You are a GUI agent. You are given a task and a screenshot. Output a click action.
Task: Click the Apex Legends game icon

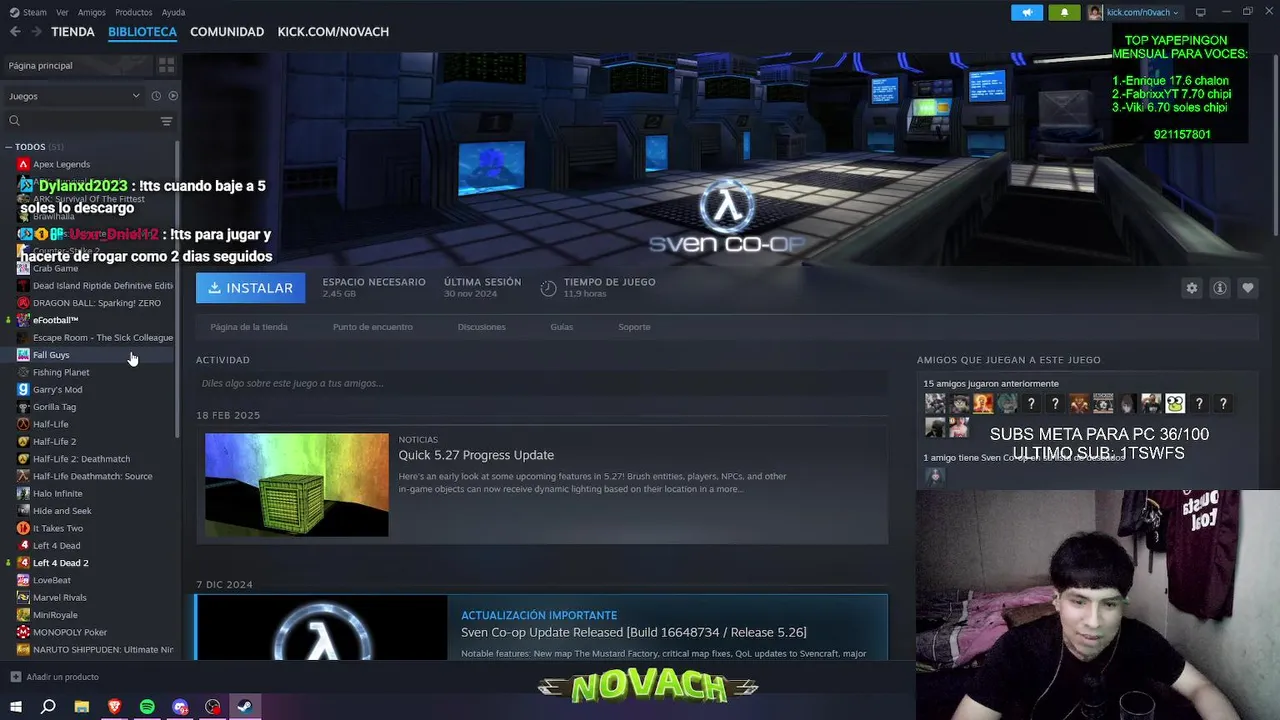point(23,164)
